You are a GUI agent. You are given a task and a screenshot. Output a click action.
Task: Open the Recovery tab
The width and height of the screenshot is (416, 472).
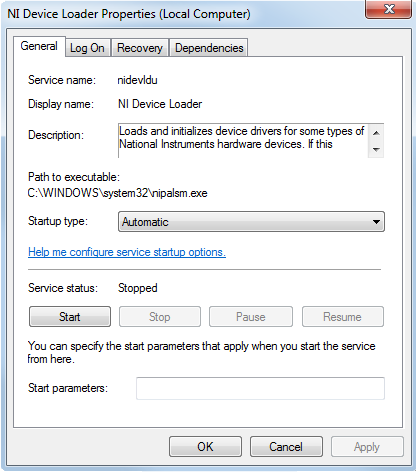pyautogui.click(x=140, y=48)
